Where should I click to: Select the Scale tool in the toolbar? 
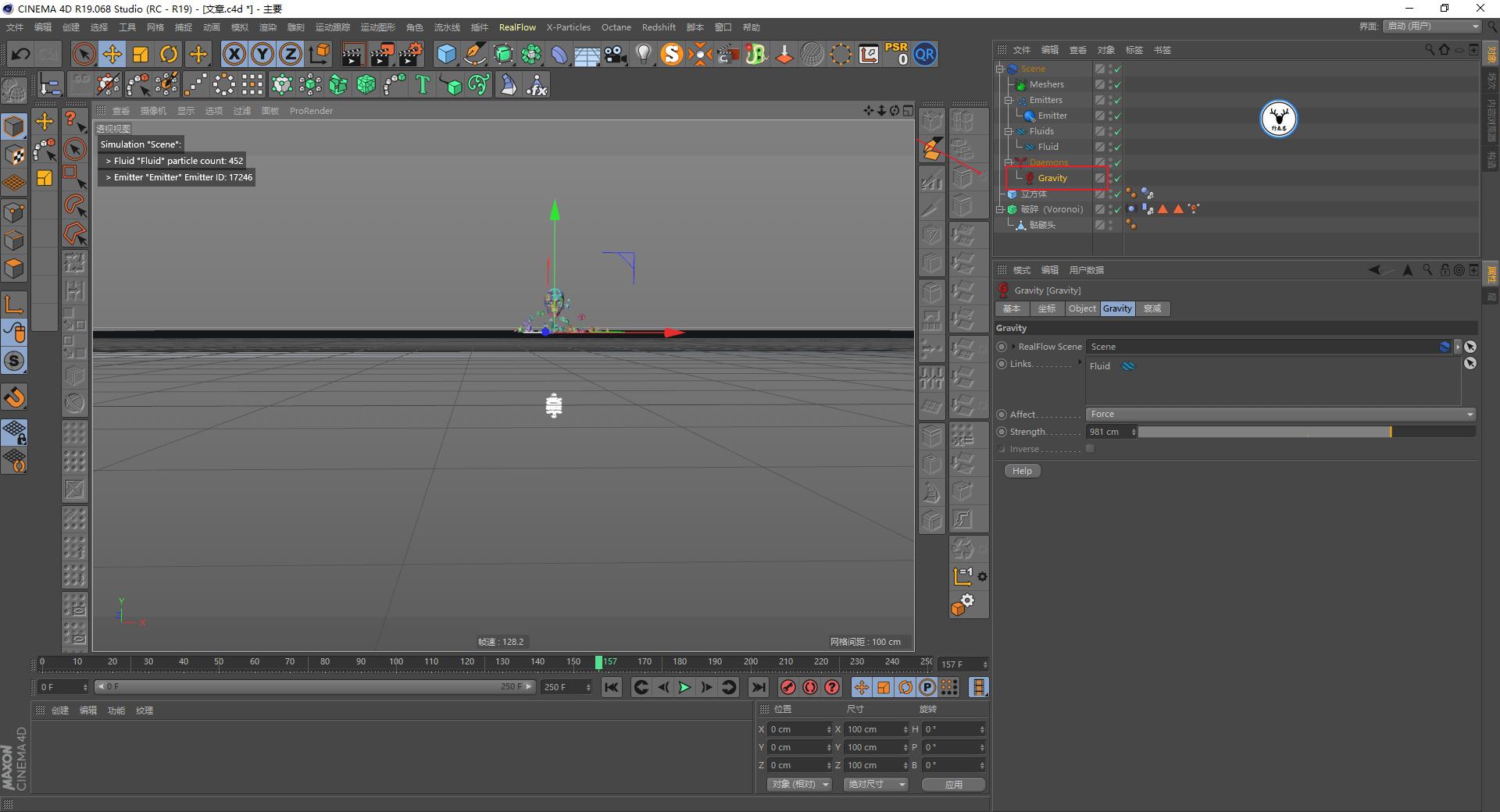point(141,54)
